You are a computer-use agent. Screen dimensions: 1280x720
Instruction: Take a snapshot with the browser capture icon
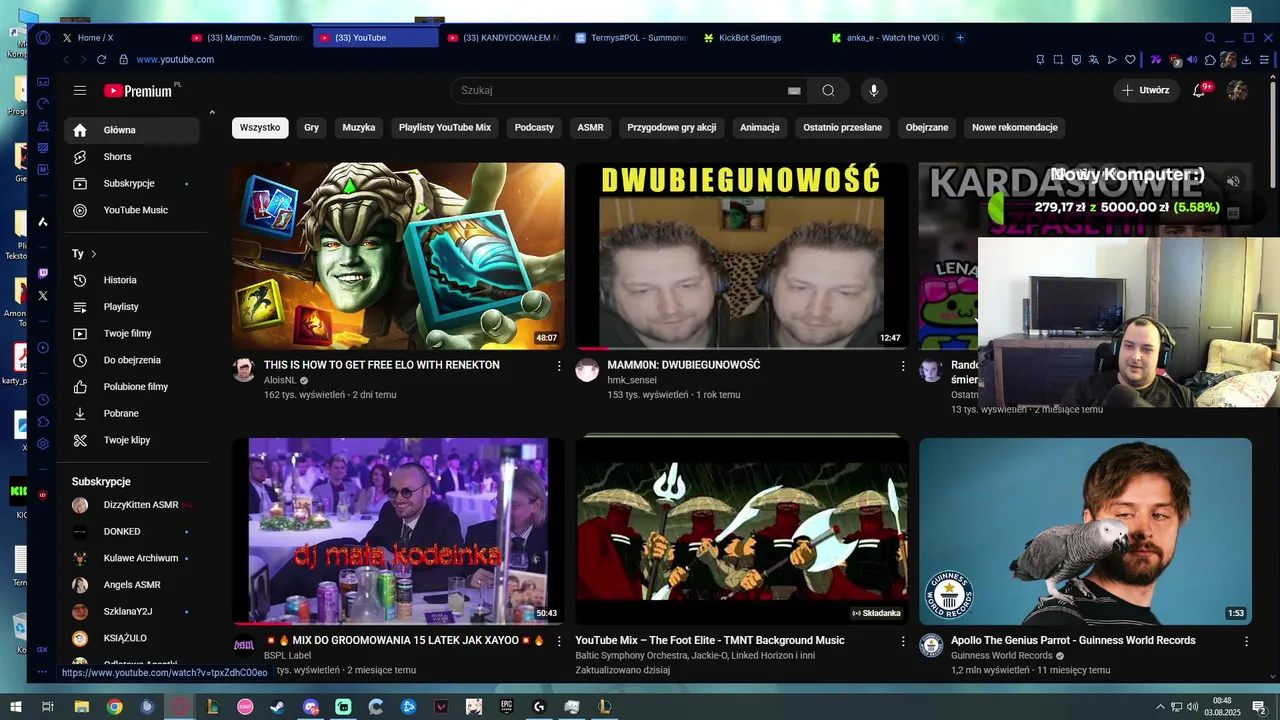tap(1058, 60)
